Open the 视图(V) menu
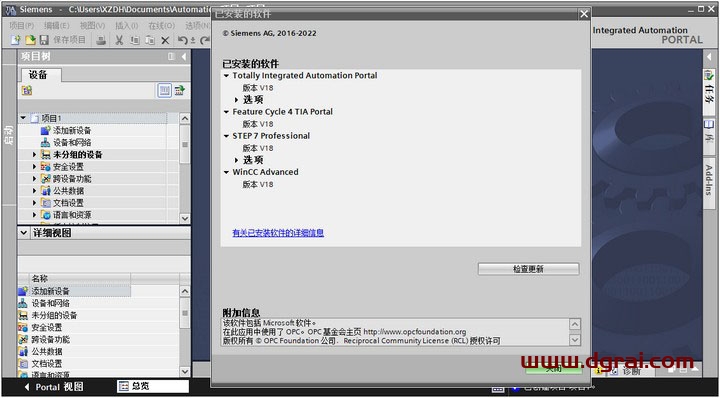720x398 pixels. click(92, 26)
